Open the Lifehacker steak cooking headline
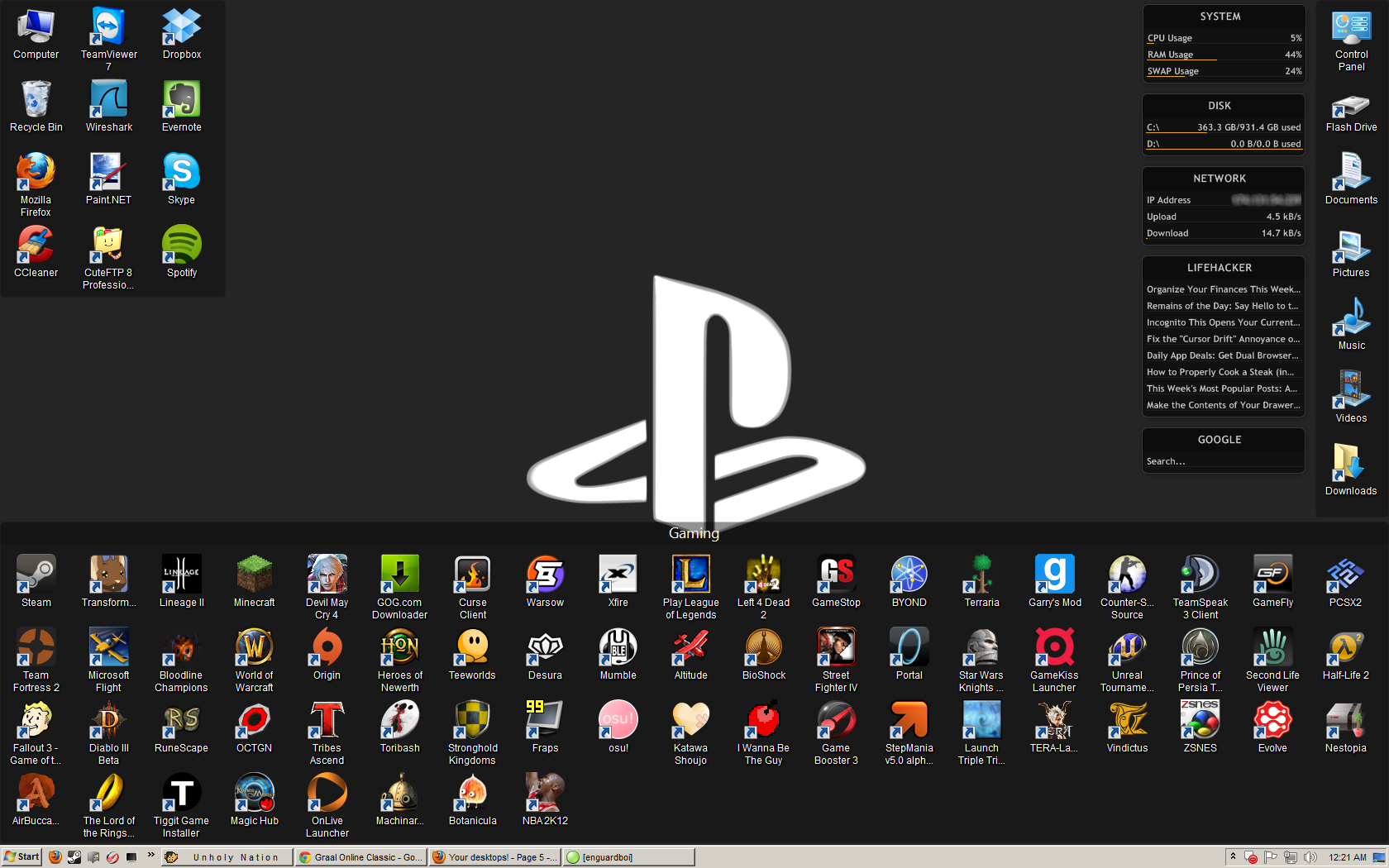Viewport: 1389px width, 868px height. tap(1220, 372)
